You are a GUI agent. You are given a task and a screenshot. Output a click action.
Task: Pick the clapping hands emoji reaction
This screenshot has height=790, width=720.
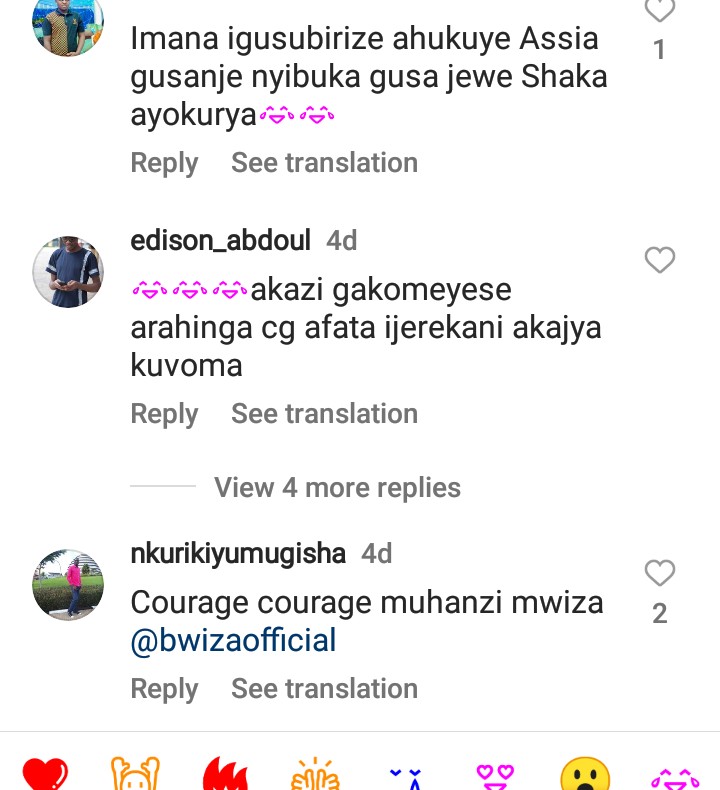(315, 774)
